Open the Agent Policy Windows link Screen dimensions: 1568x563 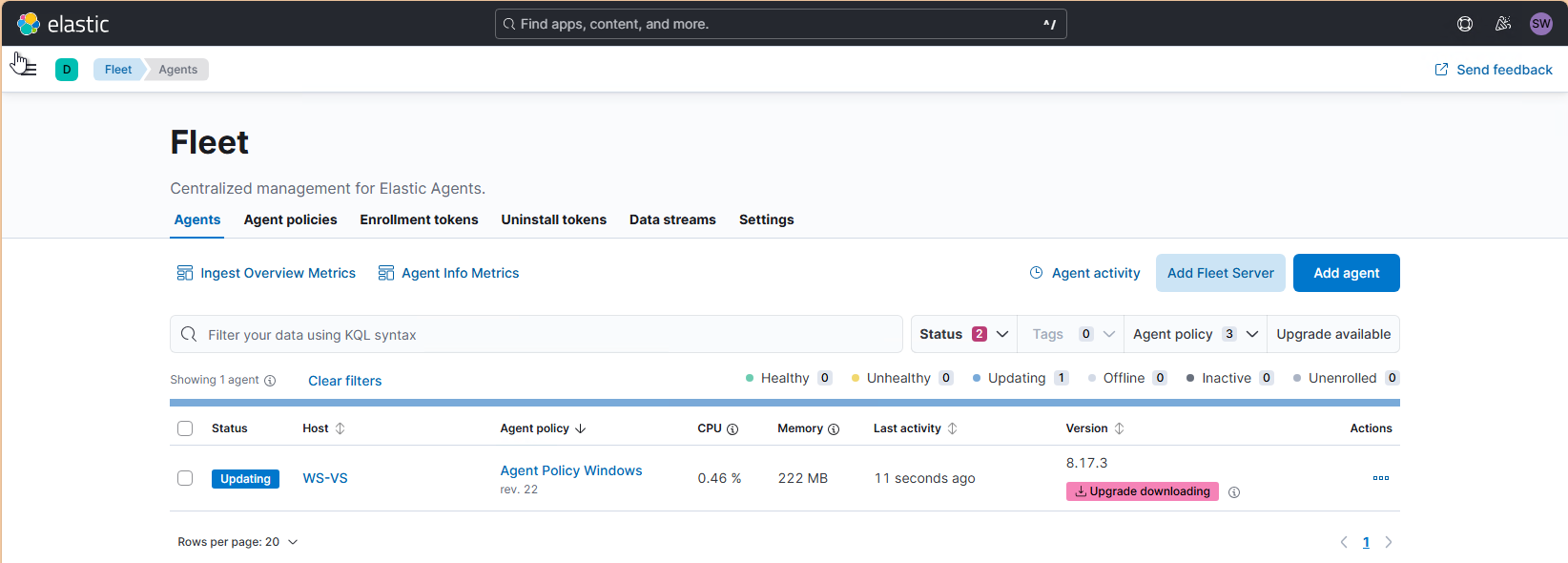point(571,470)
